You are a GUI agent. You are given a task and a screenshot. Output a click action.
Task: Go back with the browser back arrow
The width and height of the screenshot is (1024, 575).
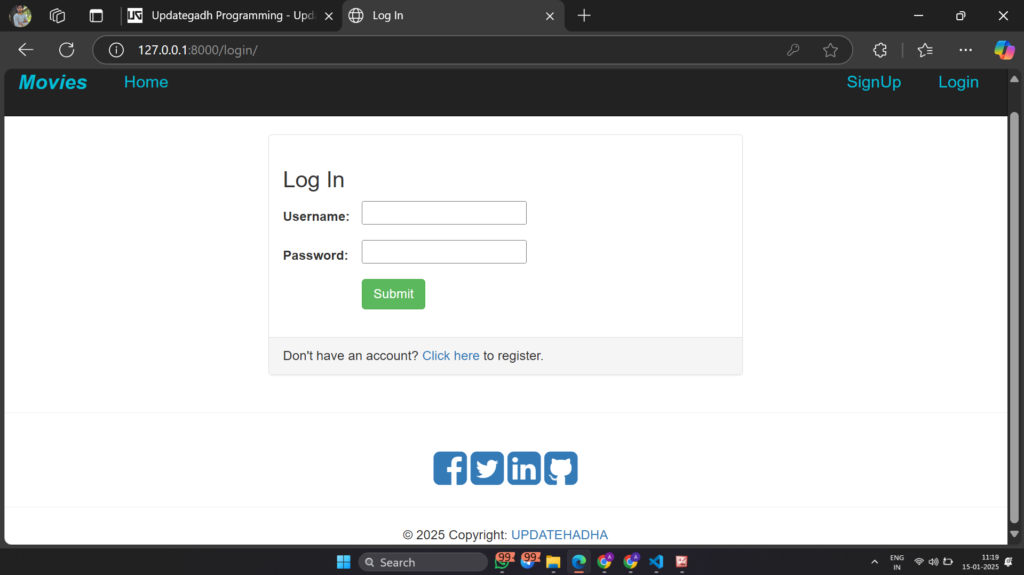25,50
